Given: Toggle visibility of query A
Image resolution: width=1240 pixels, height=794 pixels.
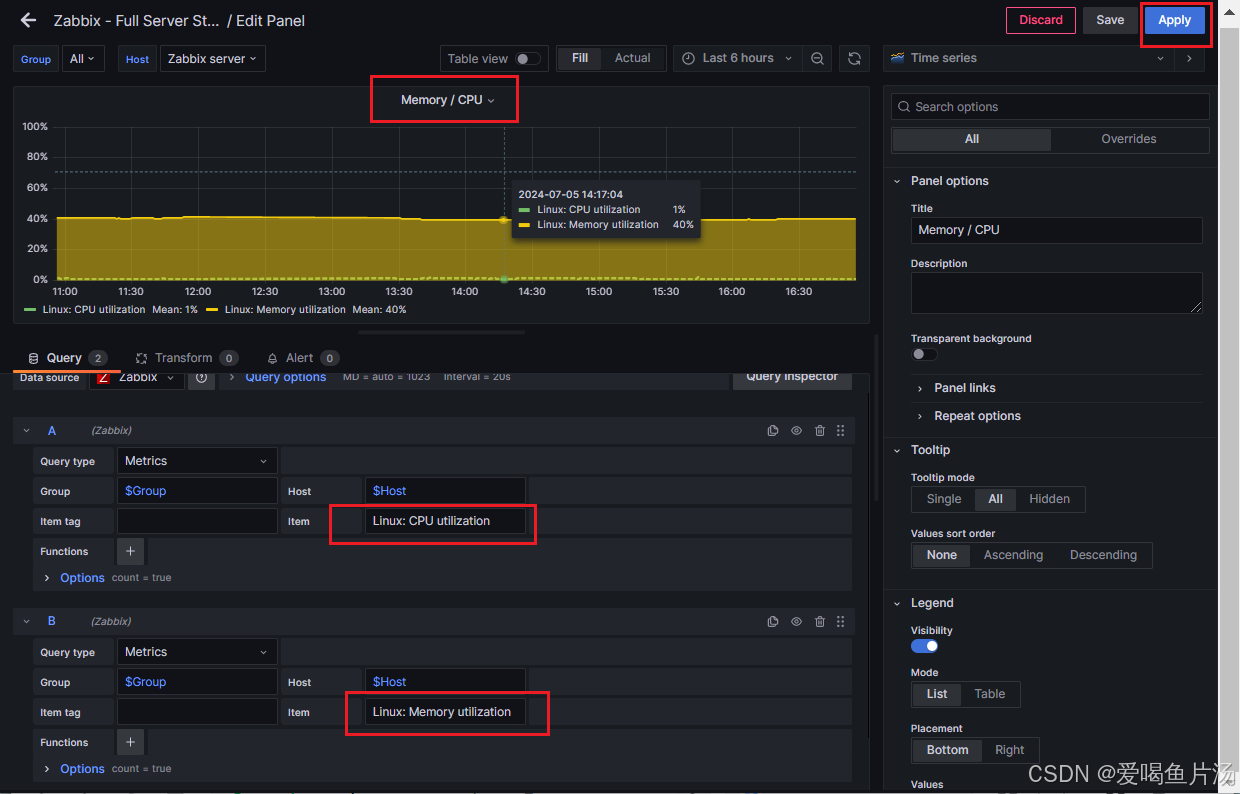Looking at the screenshot, I should (797, 430).
